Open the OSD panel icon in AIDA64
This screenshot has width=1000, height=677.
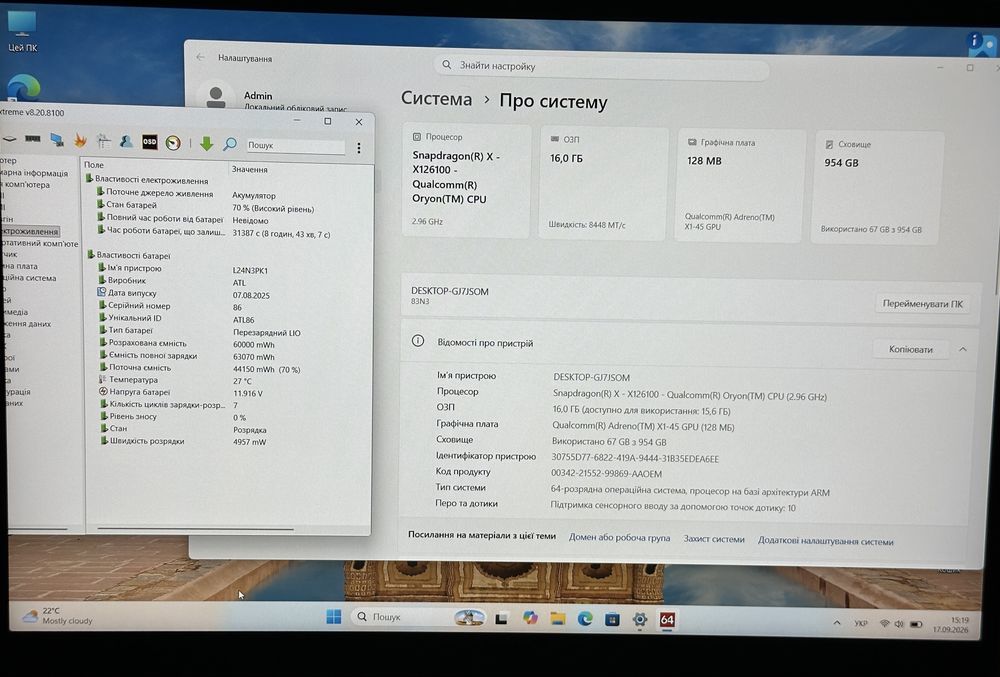pyautogui.click(x=149, y=142)
